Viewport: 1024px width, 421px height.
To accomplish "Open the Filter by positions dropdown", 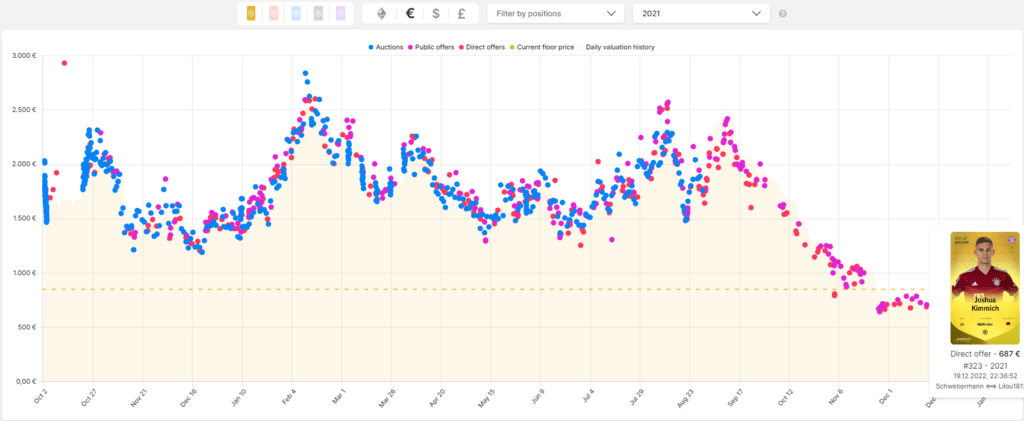I will 556,13.
